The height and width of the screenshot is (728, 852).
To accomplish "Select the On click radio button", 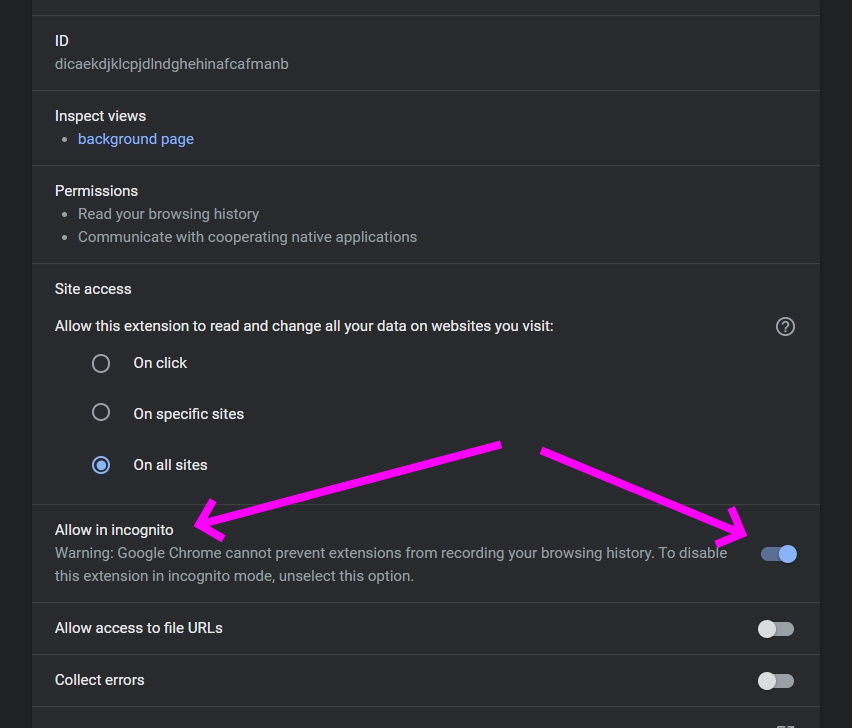I will tap(101, 363).
